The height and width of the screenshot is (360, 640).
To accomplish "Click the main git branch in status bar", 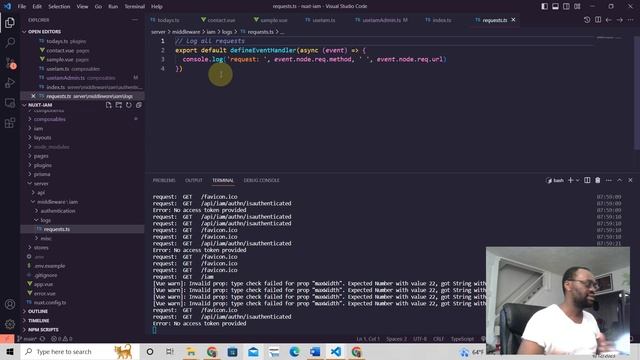I will [27, 339].
